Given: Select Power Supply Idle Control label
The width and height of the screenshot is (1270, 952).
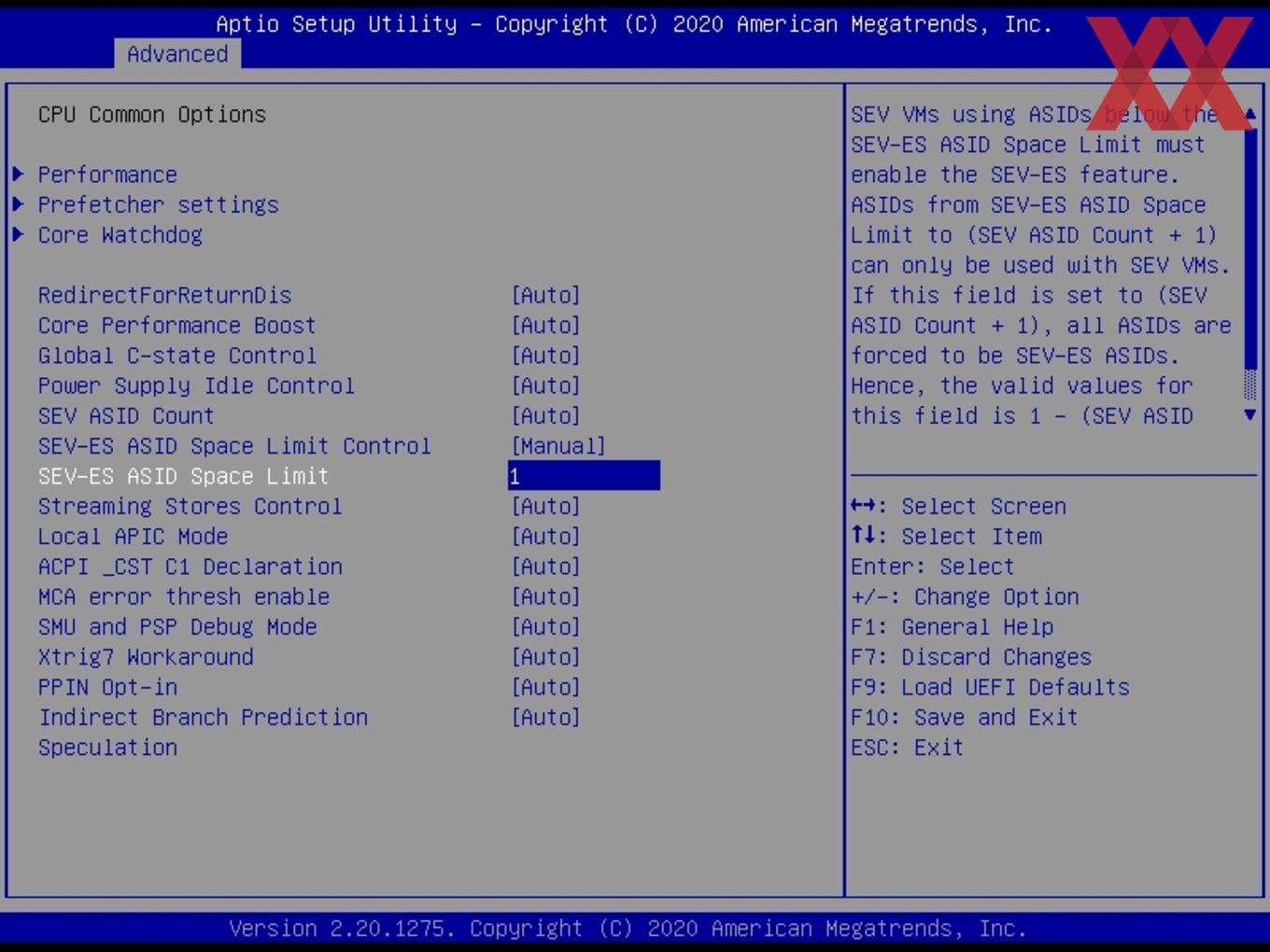Looking at the screenshot, I should 196,385.
